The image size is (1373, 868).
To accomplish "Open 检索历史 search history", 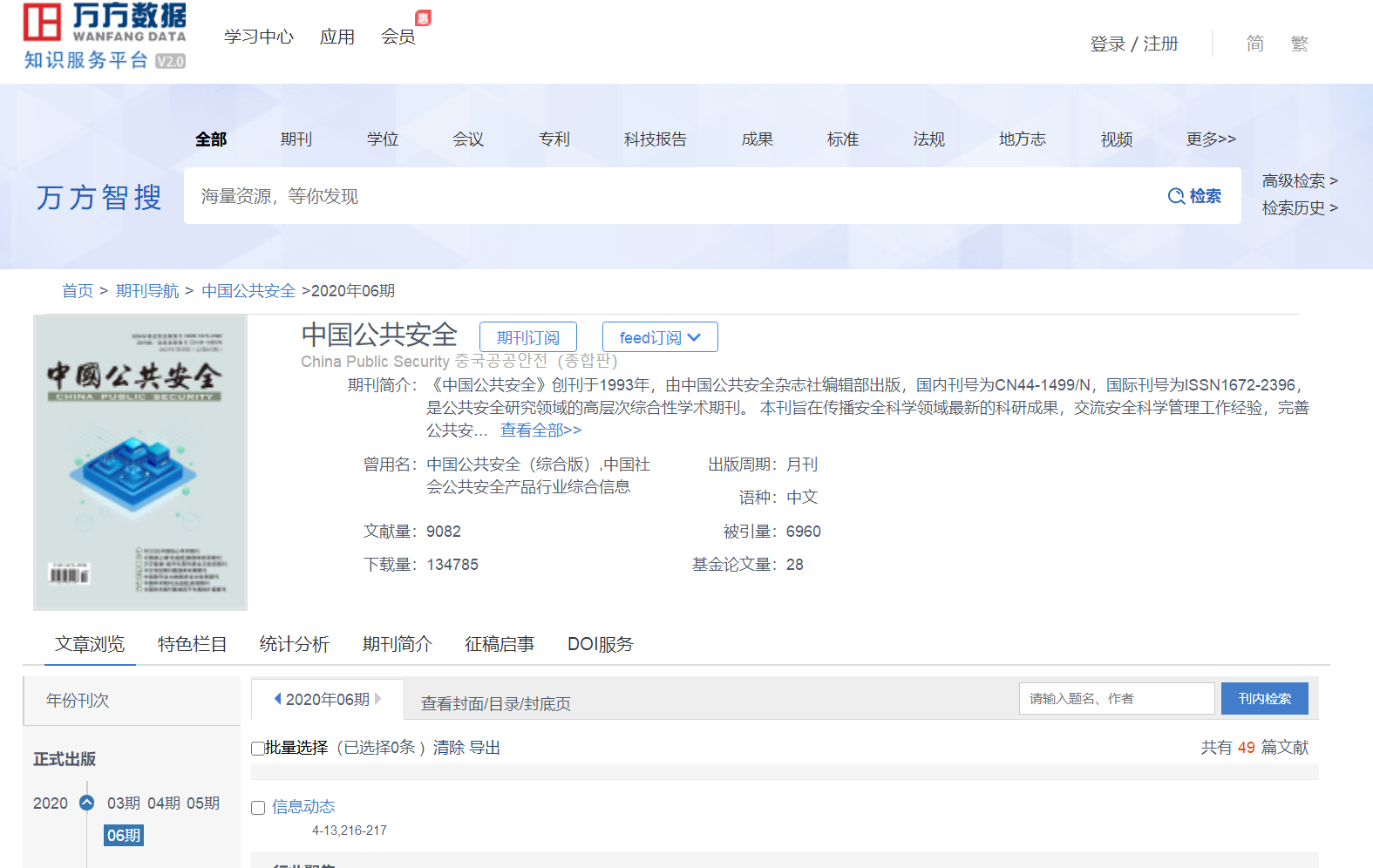I will coord(1300,207).
